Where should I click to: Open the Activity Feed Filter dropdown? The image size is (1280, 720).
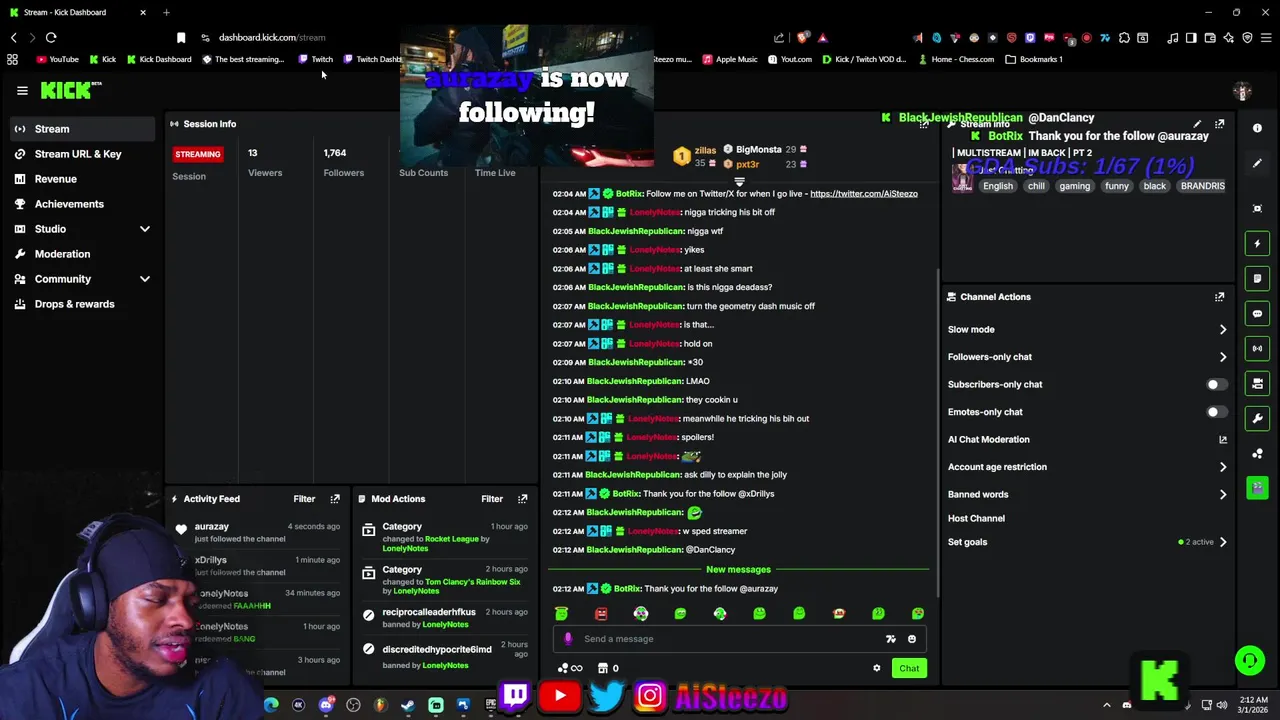pyautogui.click(x=304, y=499)
